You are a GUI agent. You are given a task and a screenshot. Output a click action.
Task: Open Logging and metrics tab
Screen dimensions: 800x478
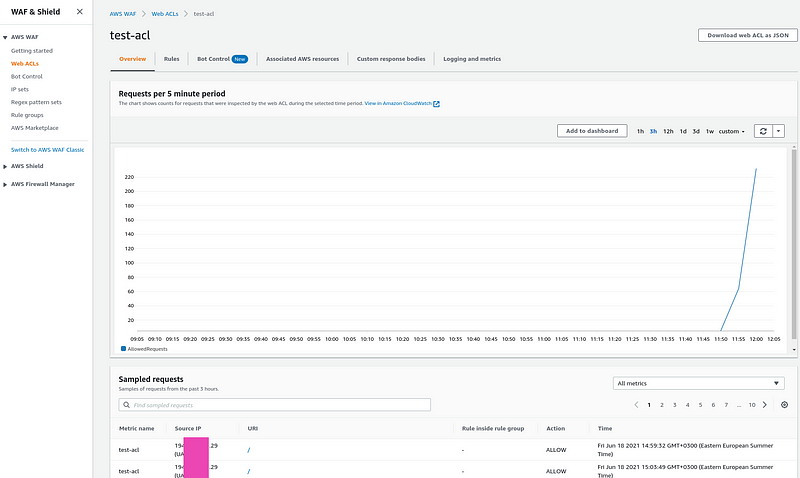(x=472, y=59)
